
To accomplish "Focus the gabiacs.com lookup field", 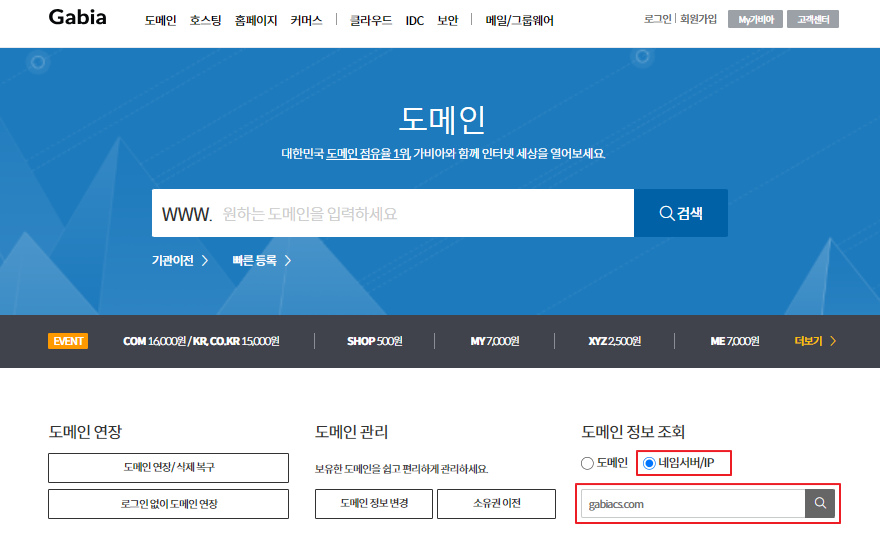I will pyautogui.click(x=693, y=503).
